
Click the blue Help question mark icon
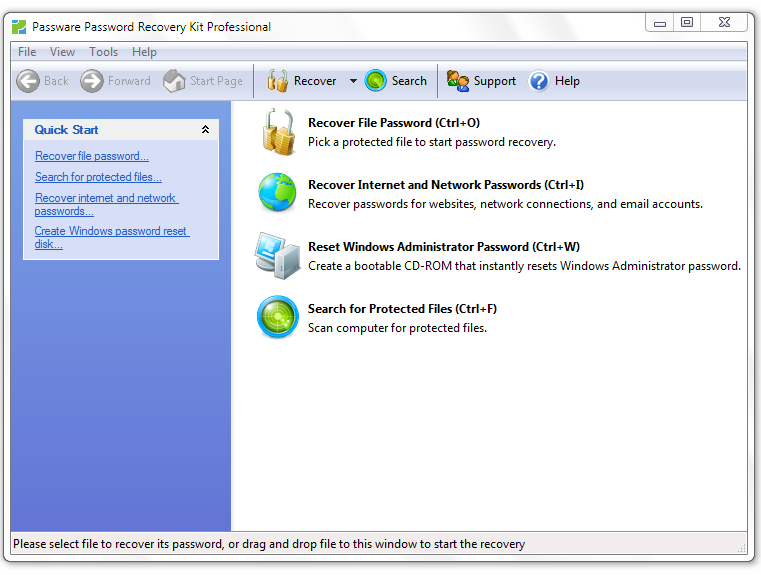tap(539, 81)
